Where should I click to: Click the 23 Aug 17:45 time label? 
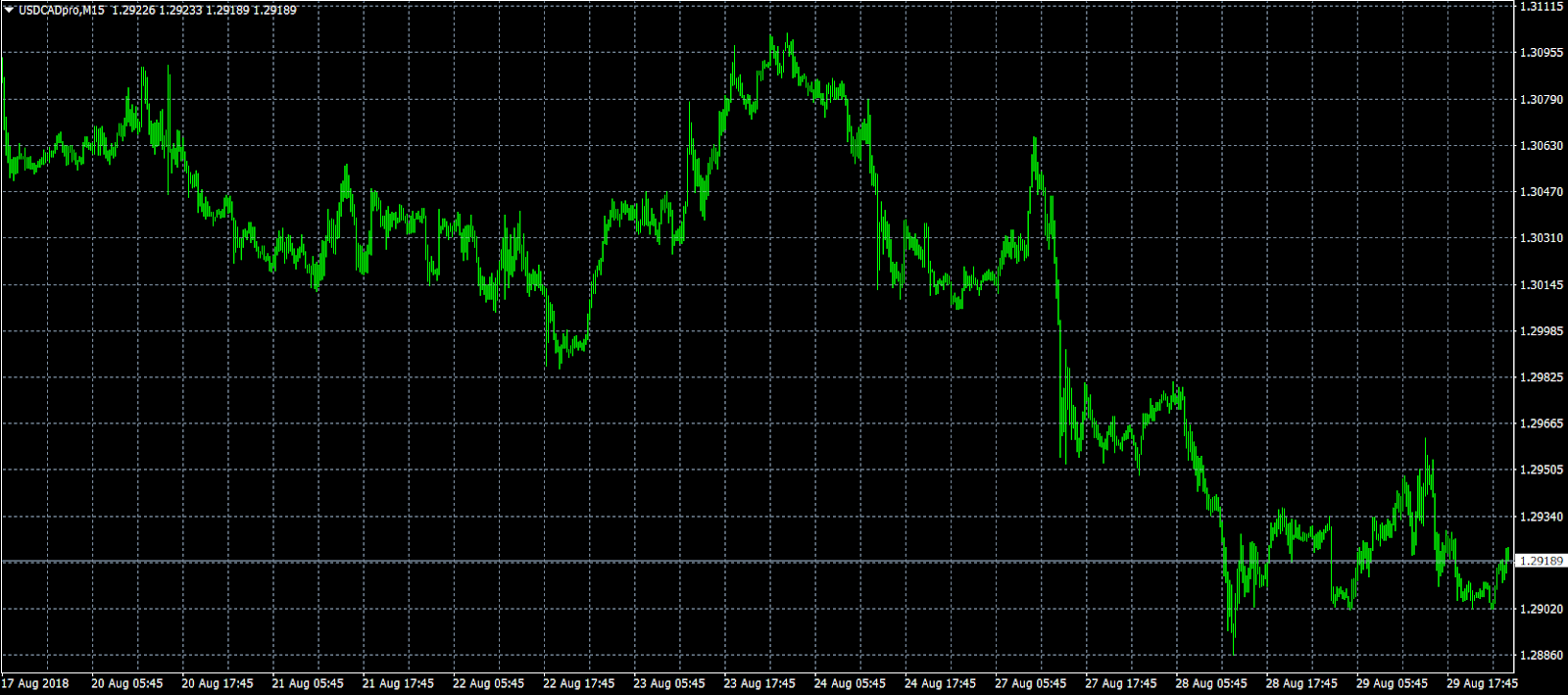pyautogui.click(x=759, y=684)
